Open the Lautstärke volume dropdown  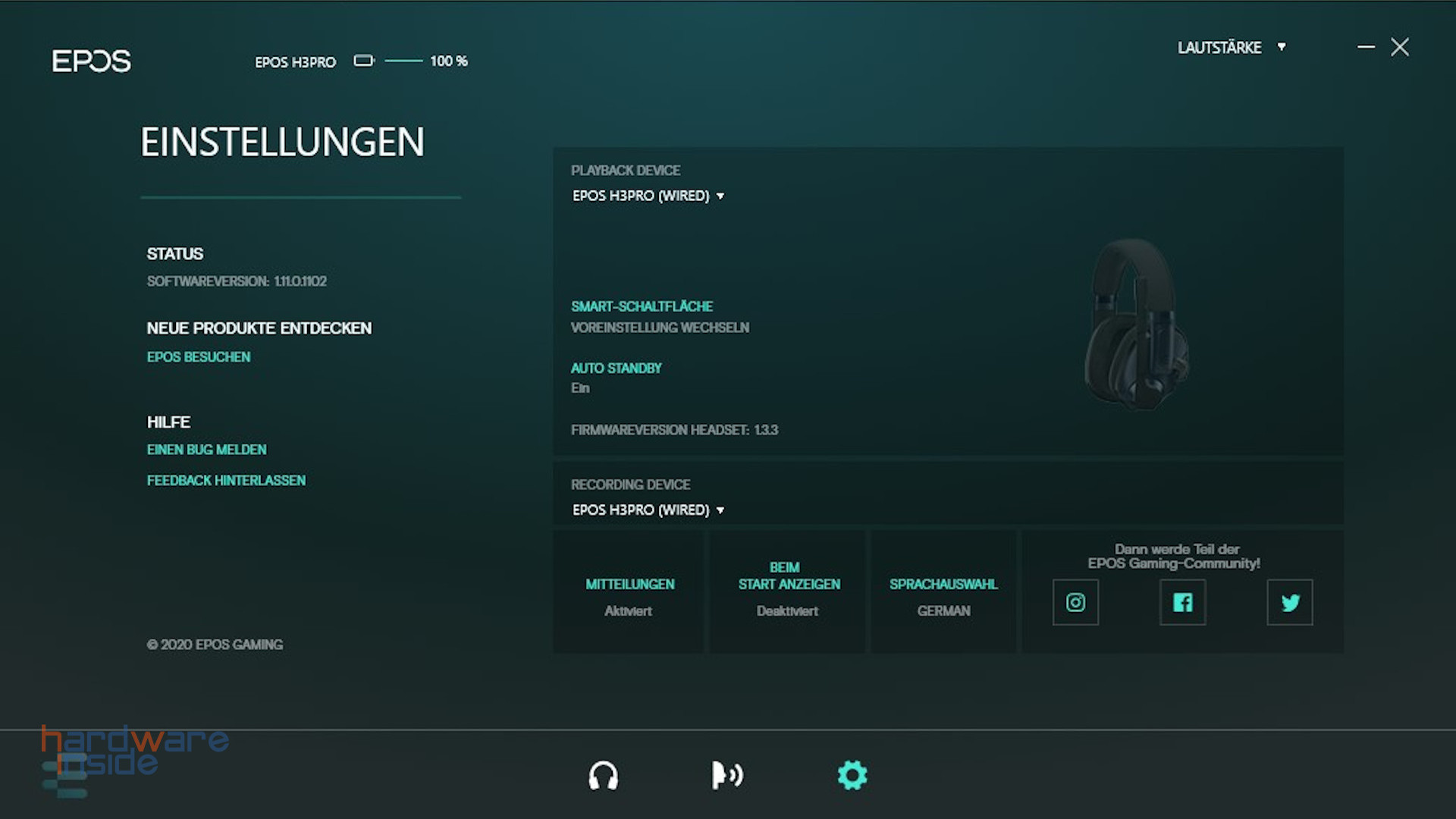tap(1231, 47)
